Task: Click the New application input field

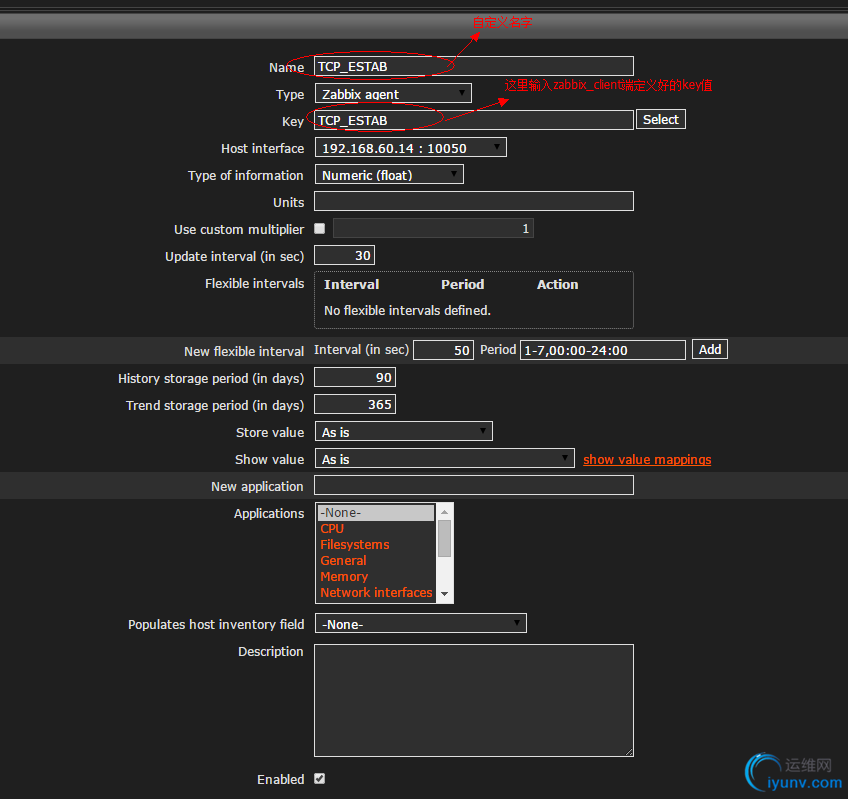Action: coord(474,485)
